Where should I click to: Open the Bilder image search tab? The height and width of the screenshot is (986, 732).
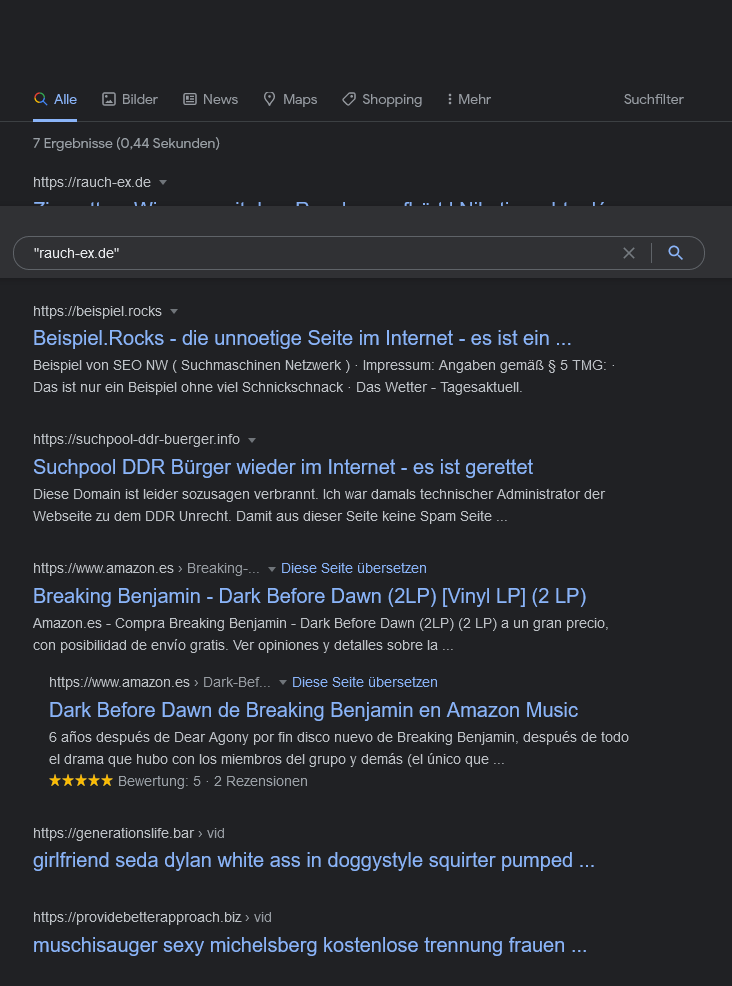click(130, 99)
